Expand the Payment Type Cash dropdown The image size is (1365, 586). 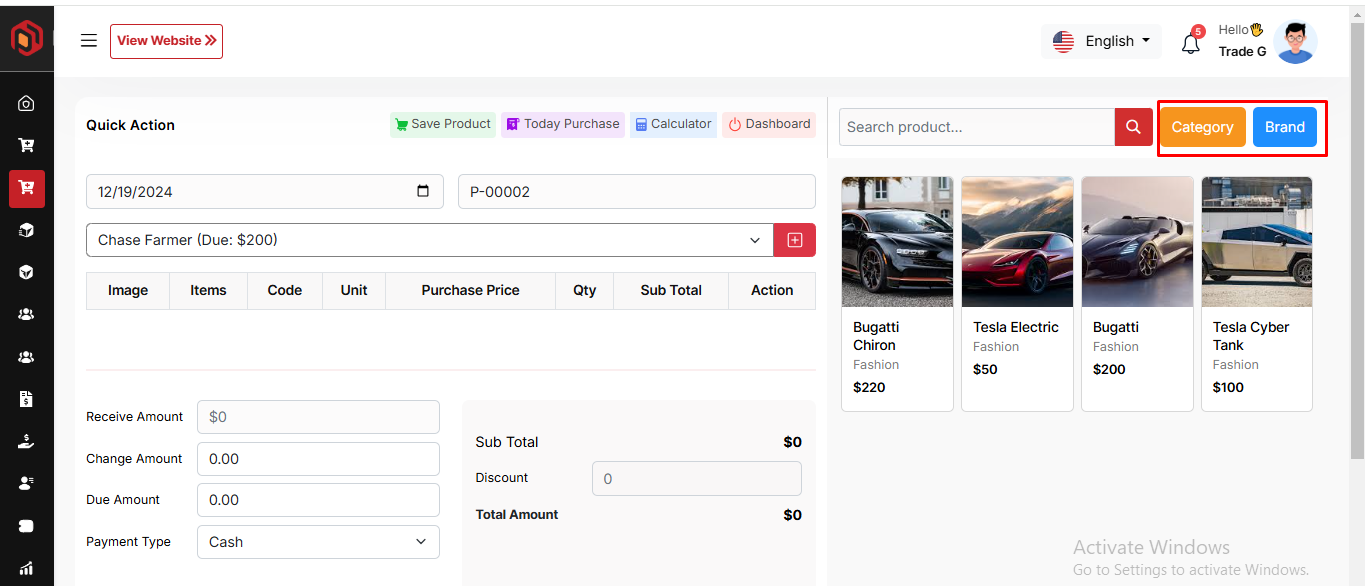point(318,542)
